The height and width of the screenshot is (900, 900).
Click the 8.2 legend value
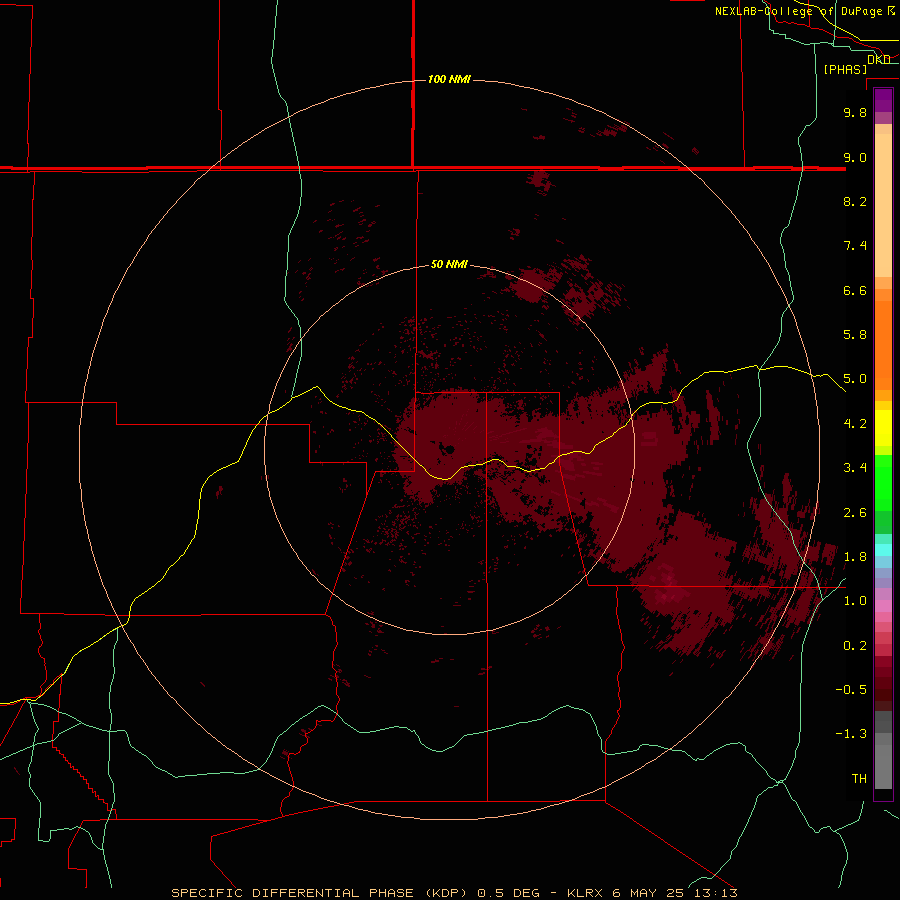855,201
